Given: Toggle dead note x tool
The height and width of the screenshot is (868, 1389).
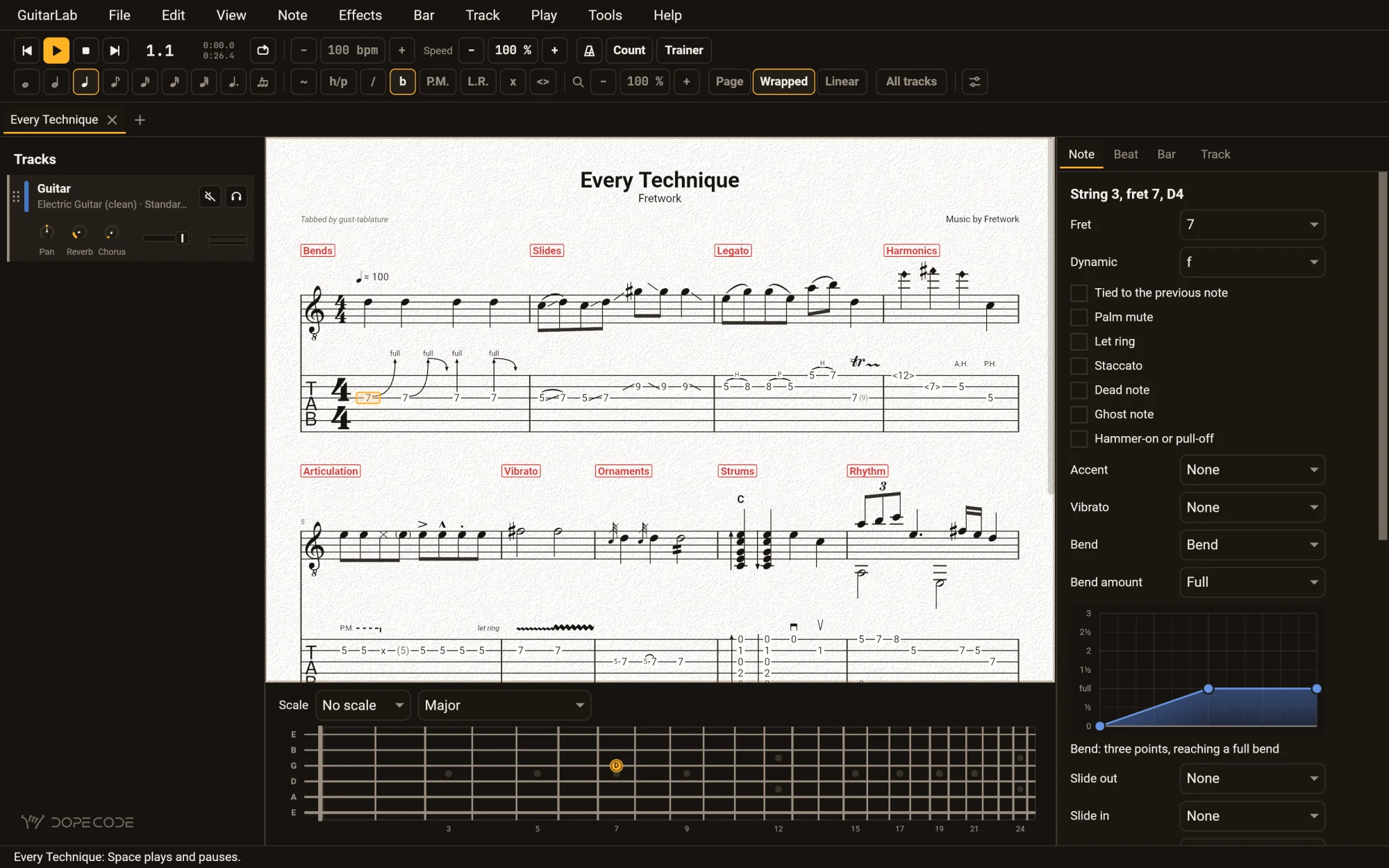Looking at the screenshot, I should click(513, 82).
